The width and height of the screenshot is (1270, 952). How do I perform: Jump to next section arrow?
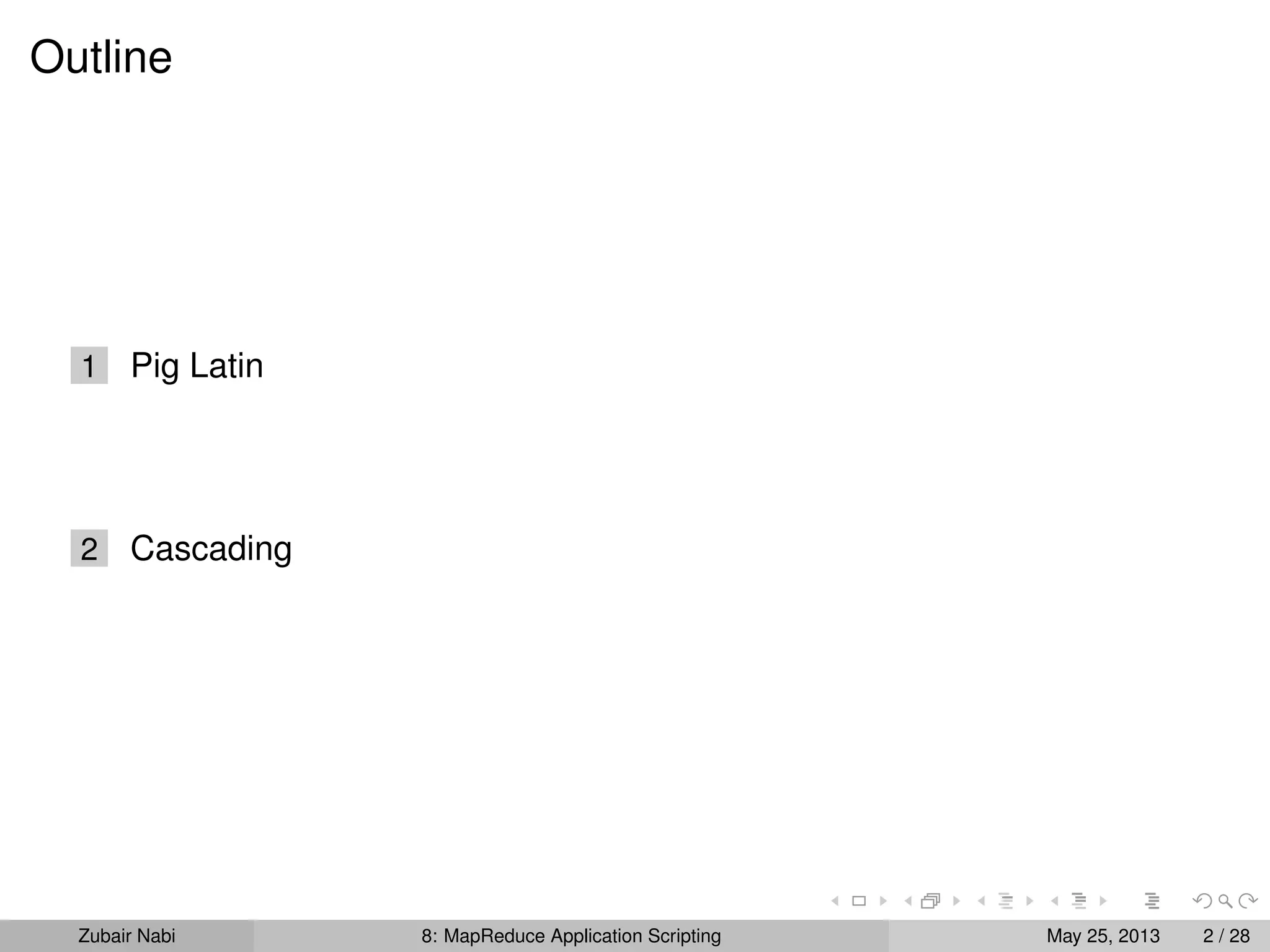pos(1103,901)
